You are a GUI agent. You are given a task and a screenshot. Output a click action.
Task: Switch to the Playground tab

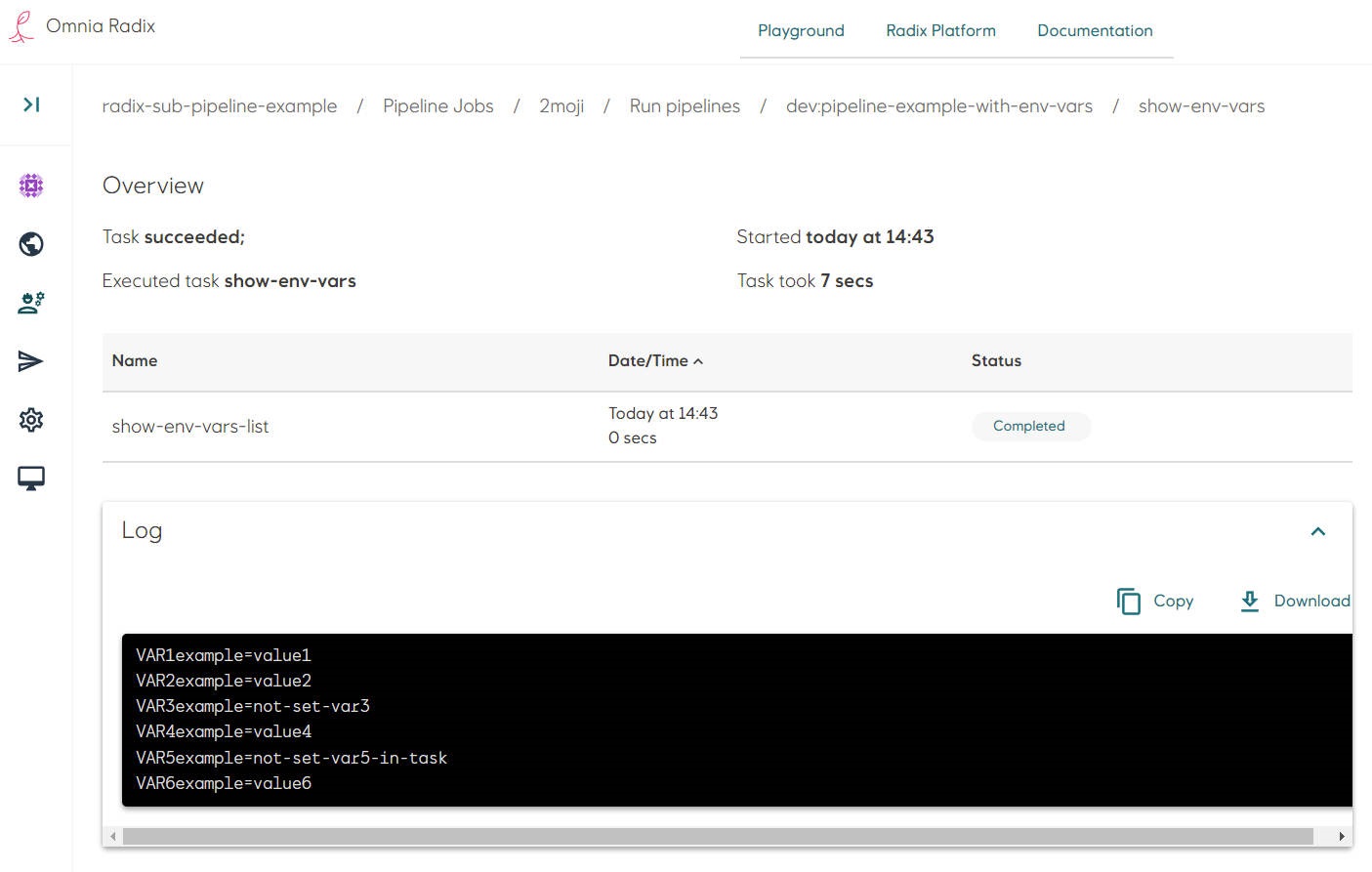[x=801, y=30]
